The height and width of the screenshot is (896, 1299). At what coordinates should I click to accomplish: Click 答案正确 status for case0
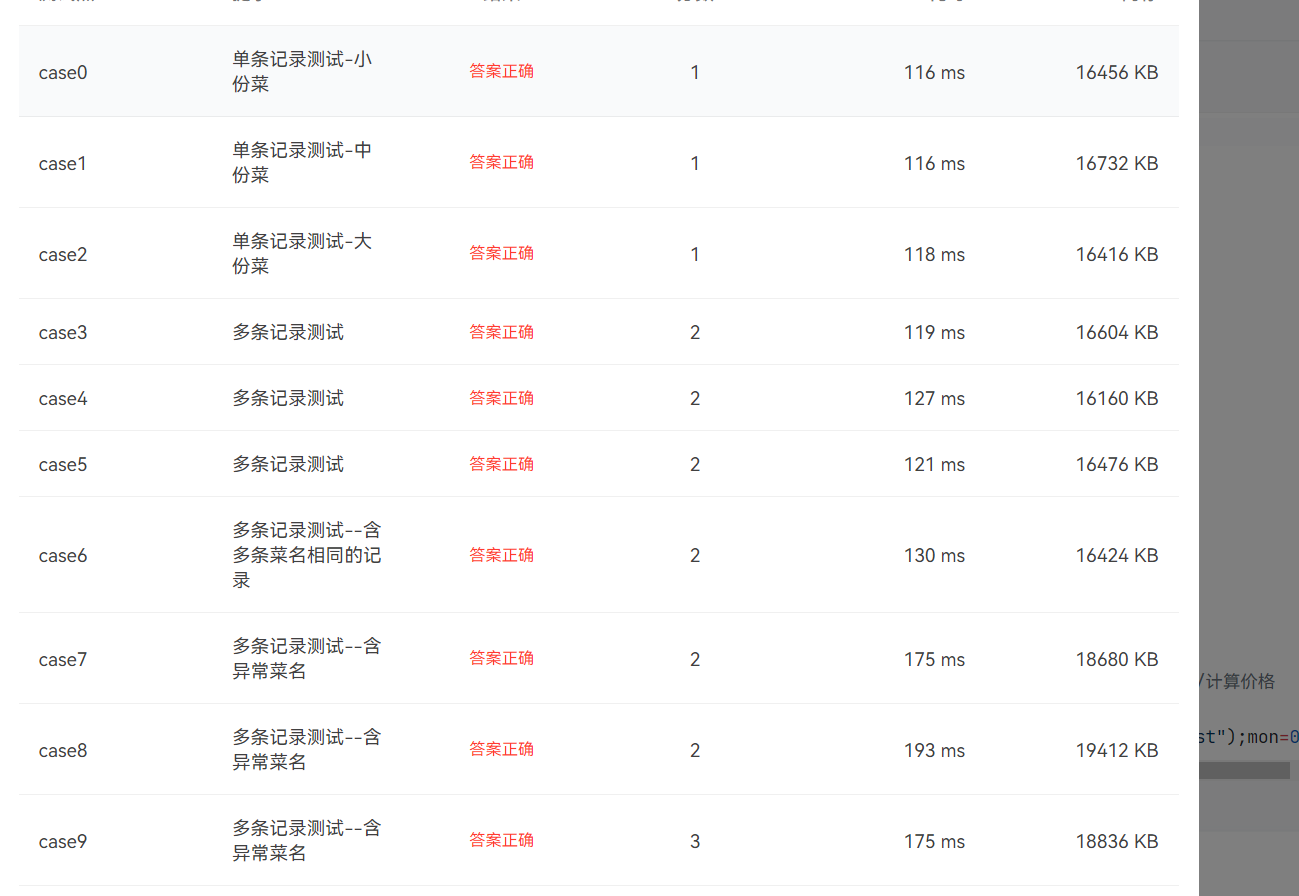pos(501,71)
